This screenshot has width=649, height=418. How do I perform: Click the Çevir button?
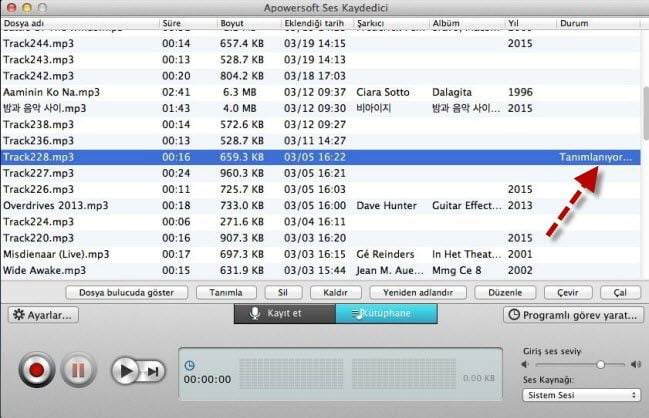click(x=568, y=293)
